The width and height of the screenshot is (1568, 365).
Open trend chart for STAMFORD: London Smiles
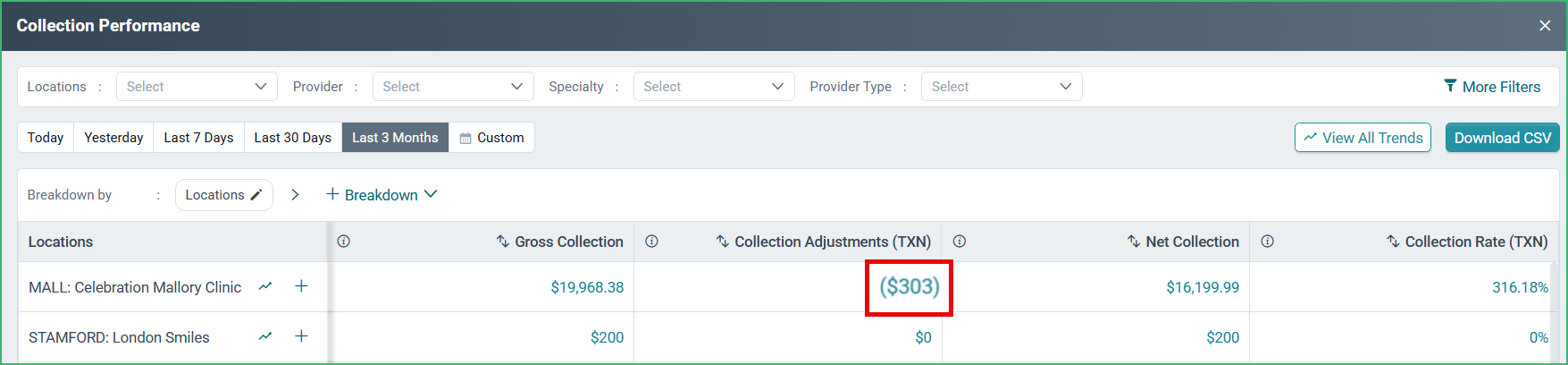(x=265, y=336)
